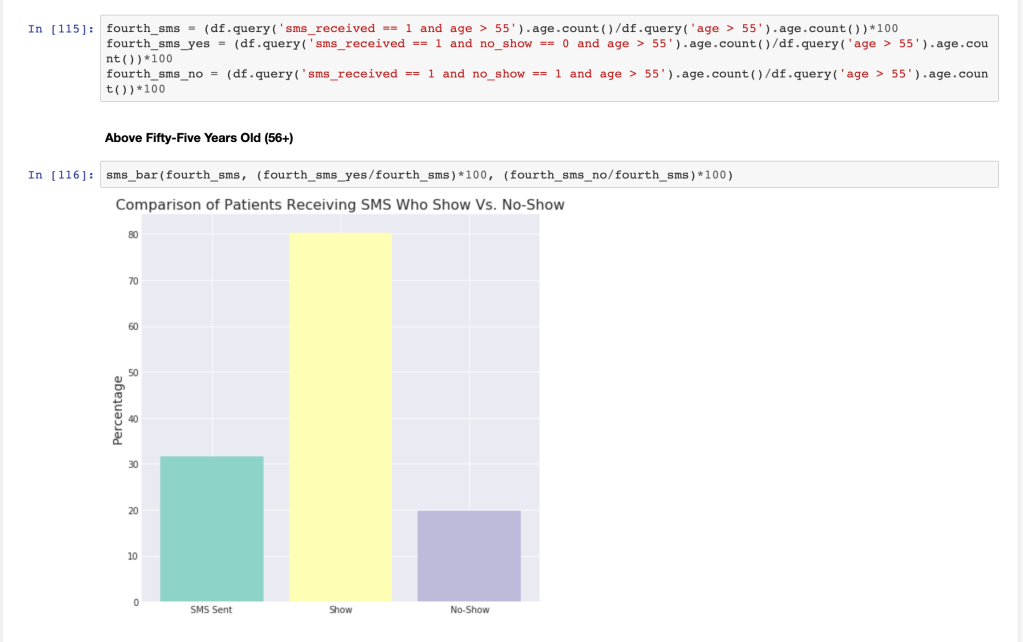
Task: Click the chart title text
Action: [x=340, y=205]
